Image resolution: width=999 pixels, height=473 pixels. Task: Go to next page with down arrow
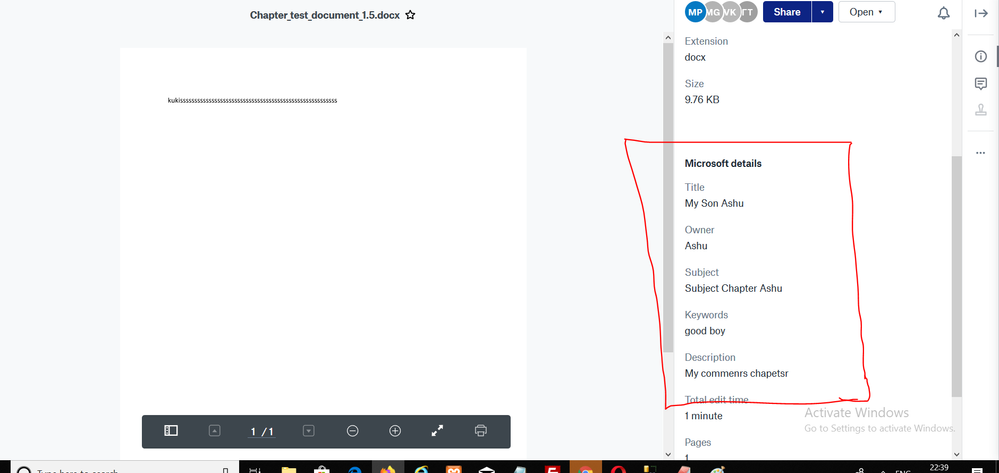coord(308,431)
